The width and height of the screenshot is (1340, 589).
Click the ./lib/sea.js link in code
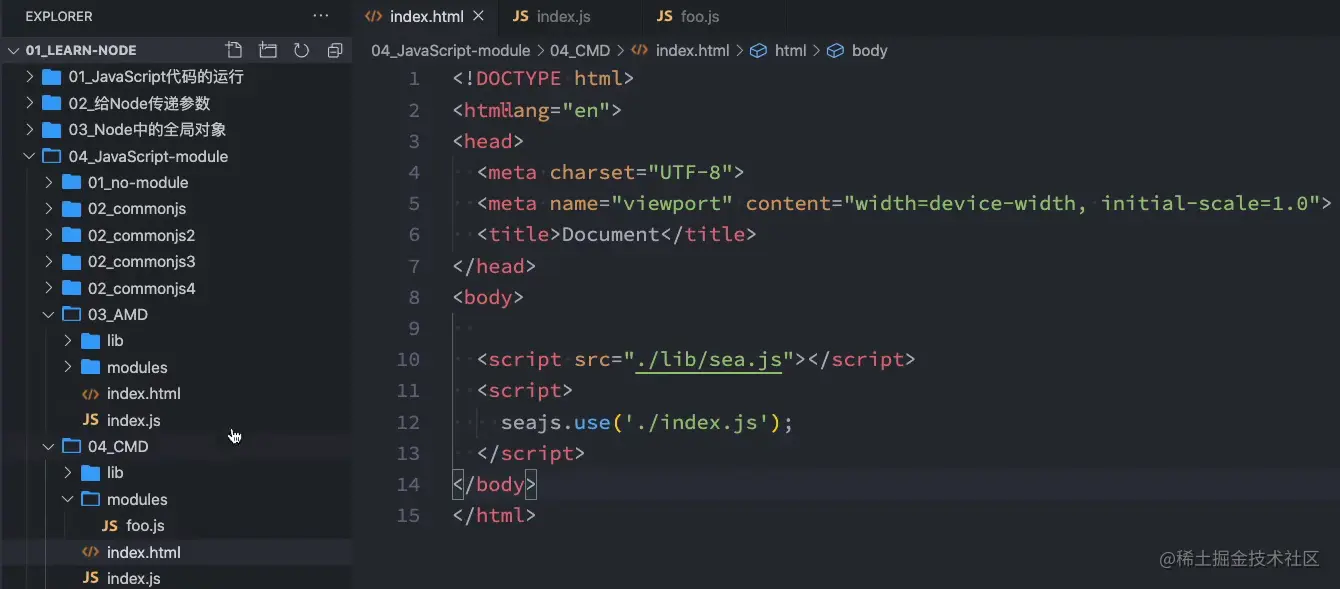709,360
